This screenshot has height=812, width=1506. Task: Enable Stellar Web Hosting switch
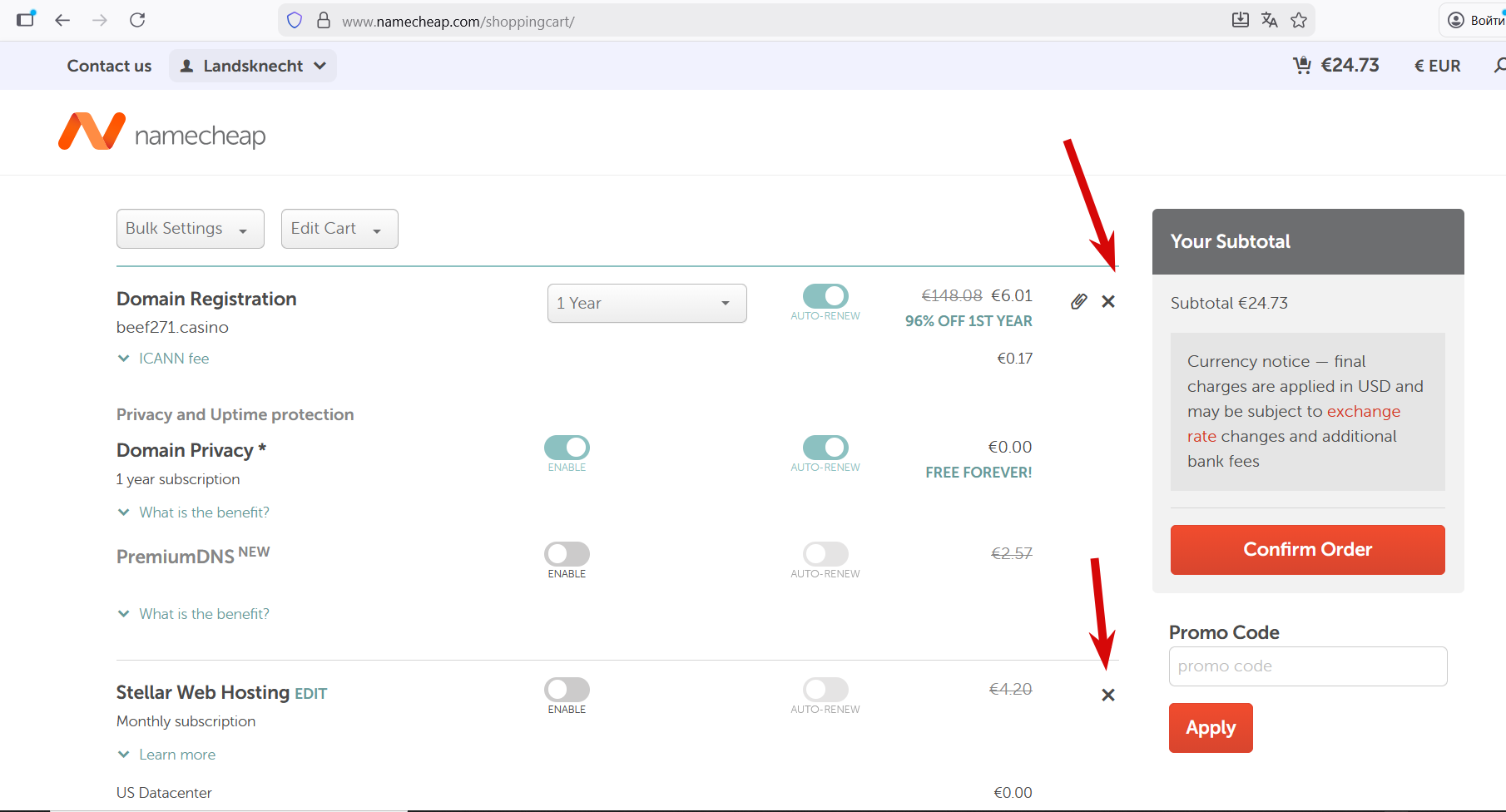(567, 690)
